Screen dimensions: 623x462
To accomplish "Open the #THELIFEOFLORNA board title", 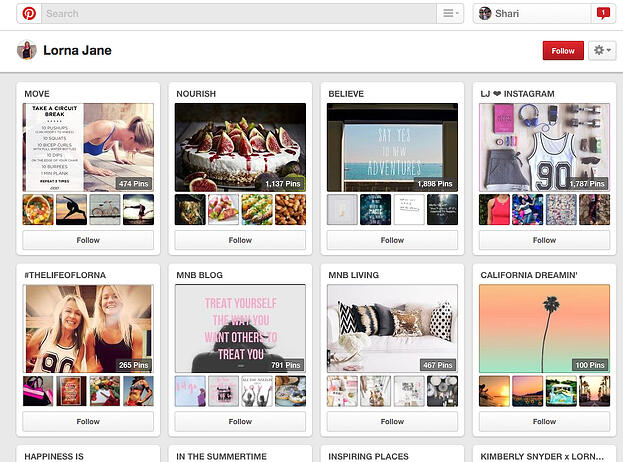I will click(x=65, y=275).
